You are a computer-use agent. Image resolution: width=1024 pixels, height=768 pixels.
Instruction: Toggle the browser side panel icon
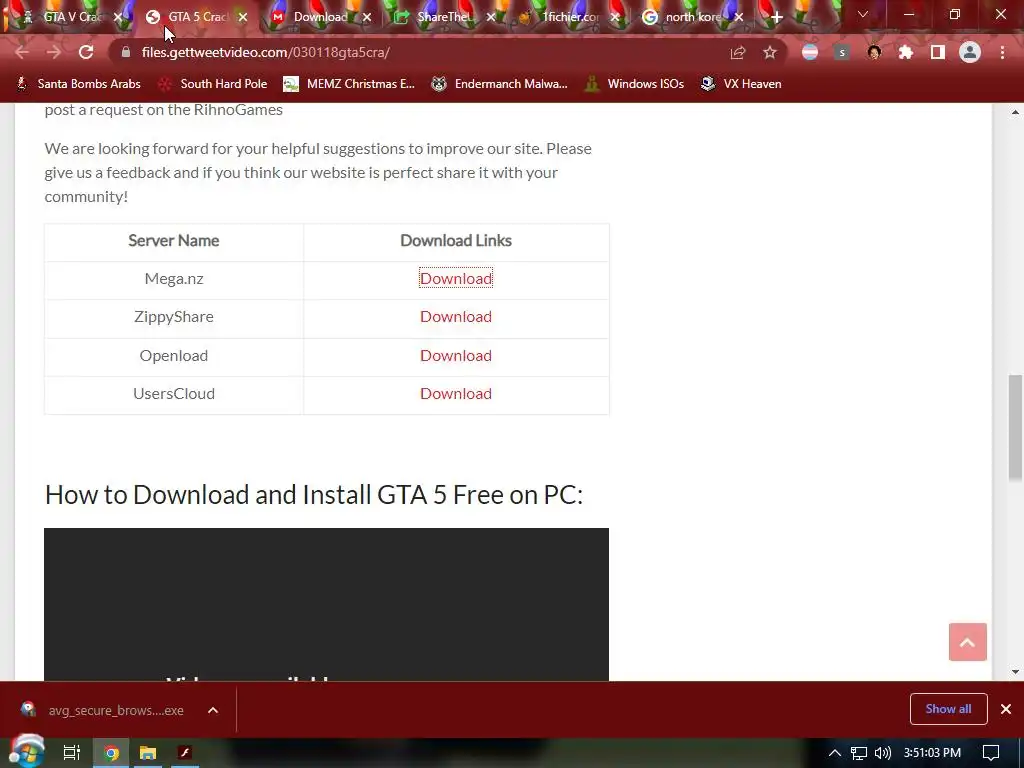coord(938,52)
